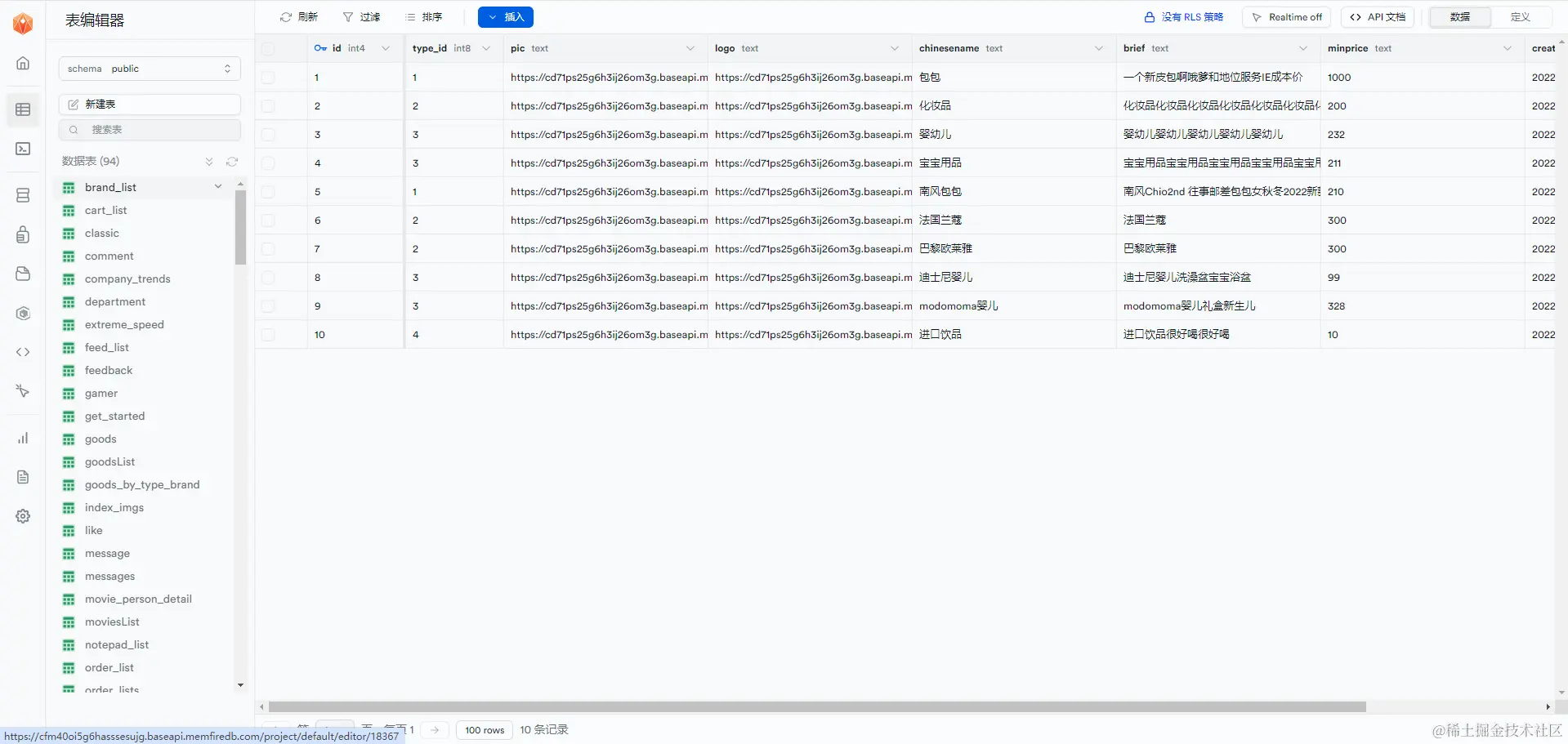Open the Home page from sidebar
Viewport: 1568px width, 744px height.
click(x=23, y=63)
